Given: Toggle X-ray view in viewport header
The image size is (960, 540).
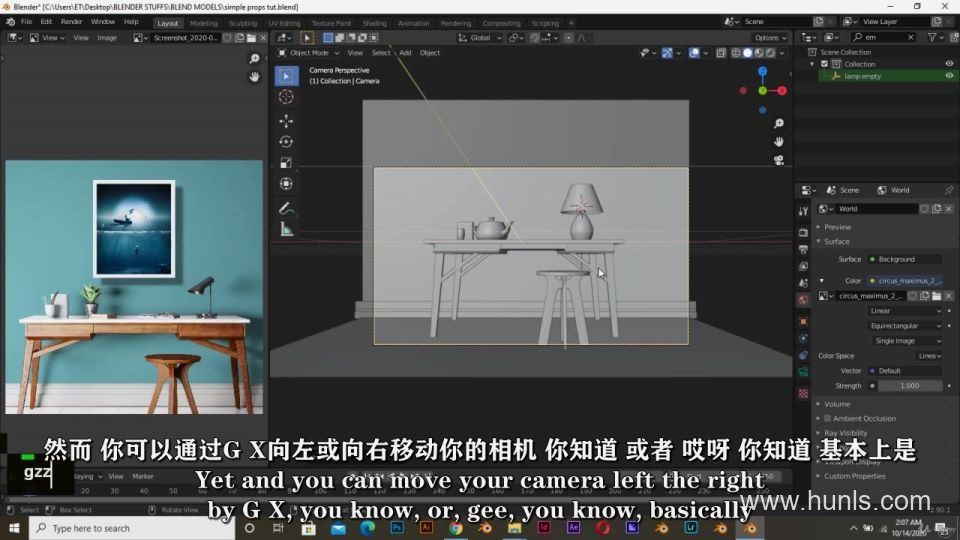Looking at the screenshot, I should point(721,53).
